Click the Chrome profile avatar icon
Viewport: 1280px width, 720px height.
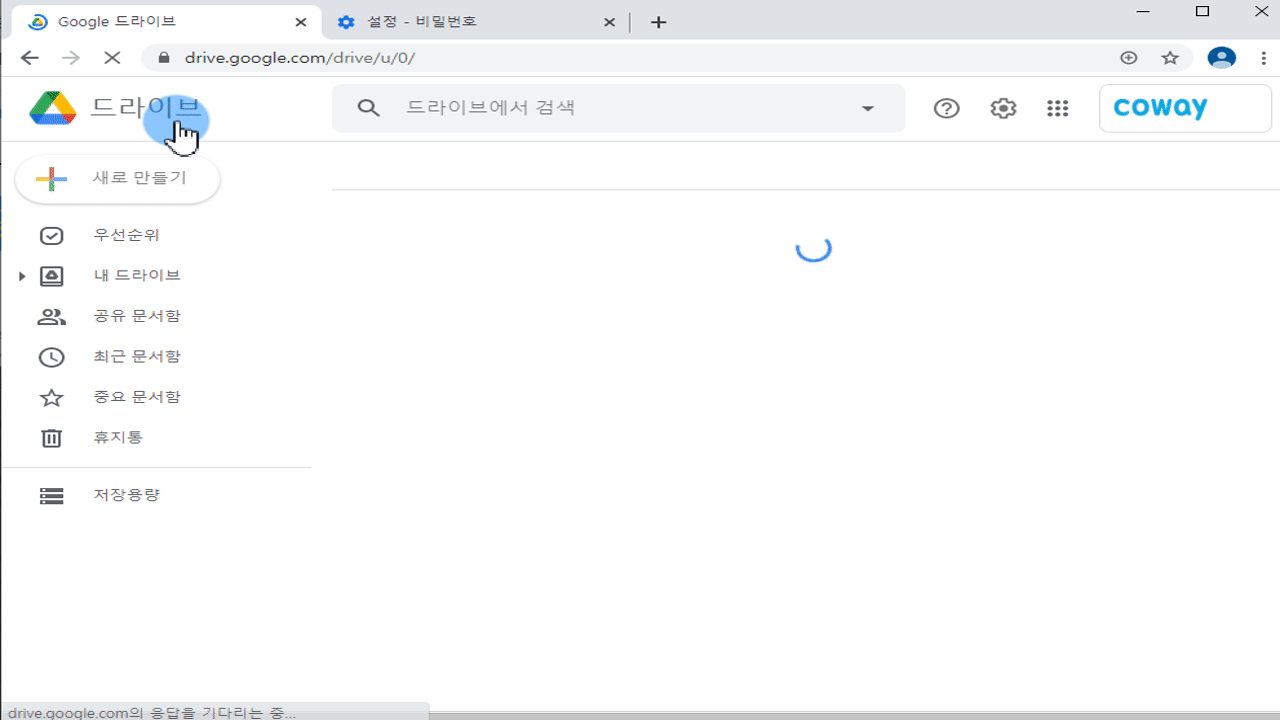click(x=1222, y=58)
